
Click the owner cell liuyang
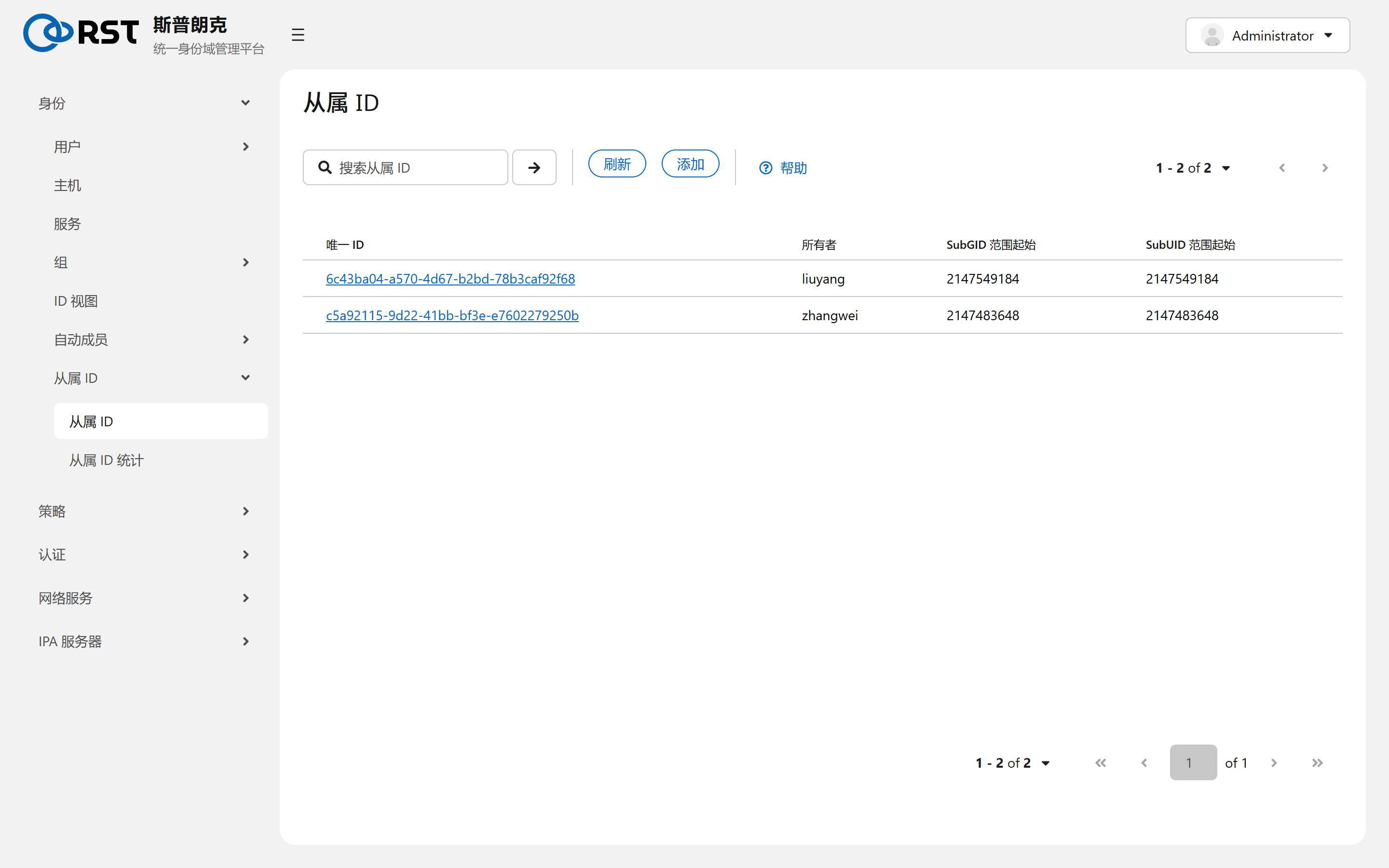pos(822,279)
